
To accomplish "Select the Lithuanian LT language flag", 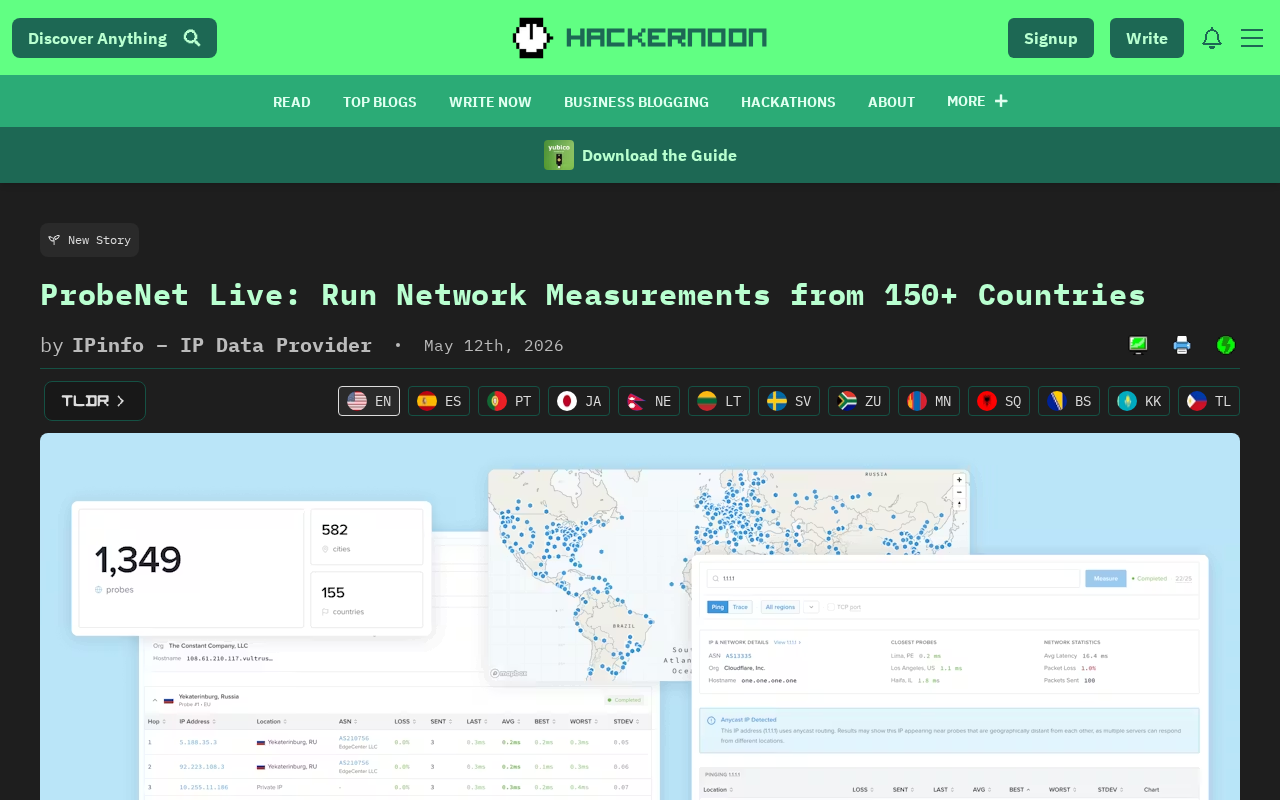I will pos(719,401).
